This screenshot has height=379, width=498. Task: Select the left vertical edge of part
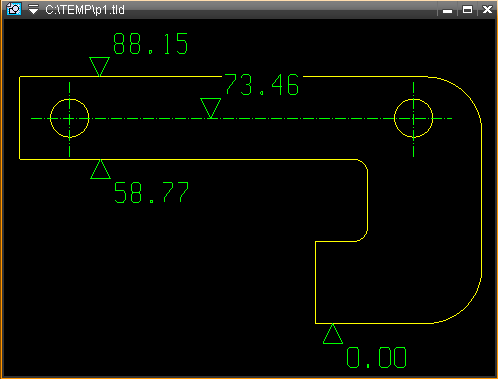[20, 118]
